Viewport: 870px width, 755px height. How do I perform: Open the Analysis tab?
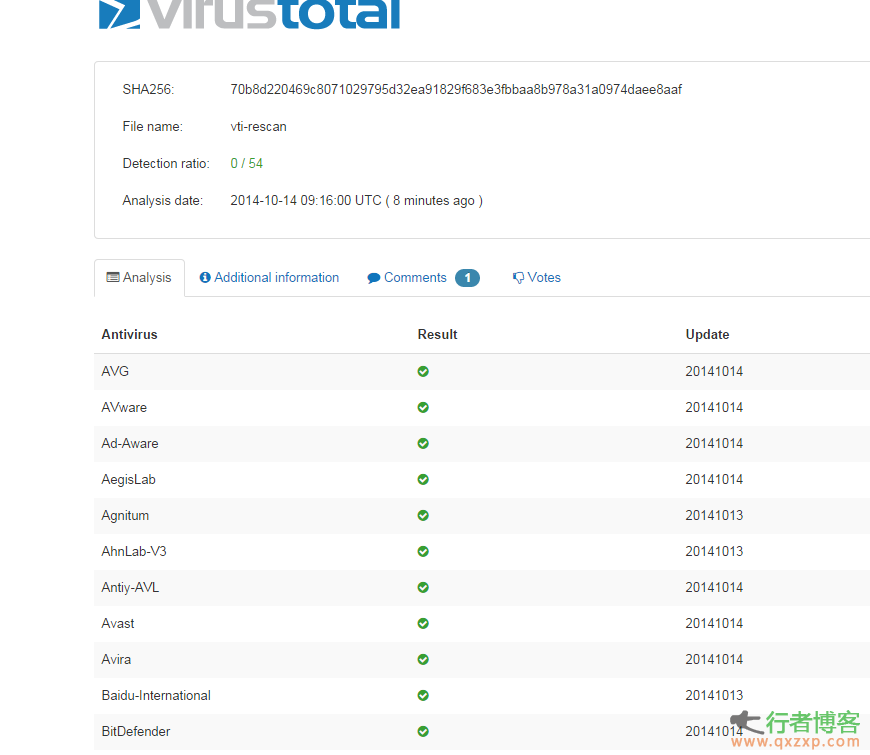click(139, 277)
